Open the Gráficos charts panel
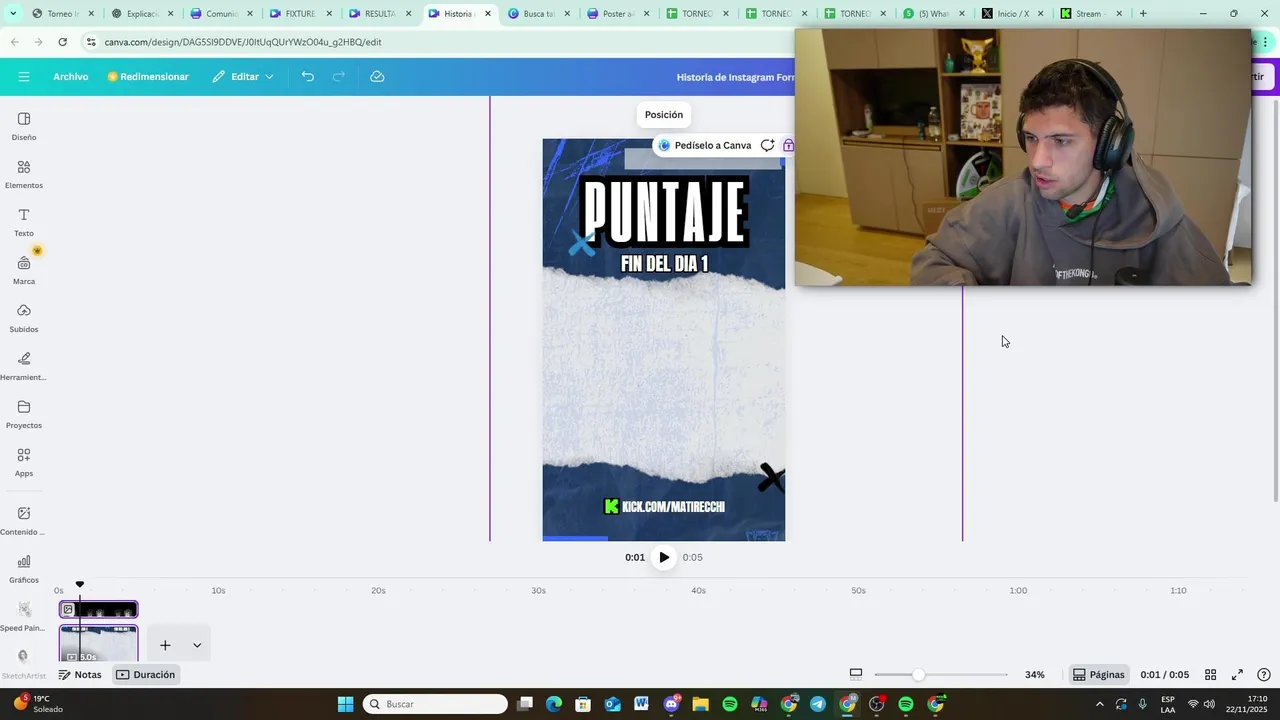 [x=24, y=568]
